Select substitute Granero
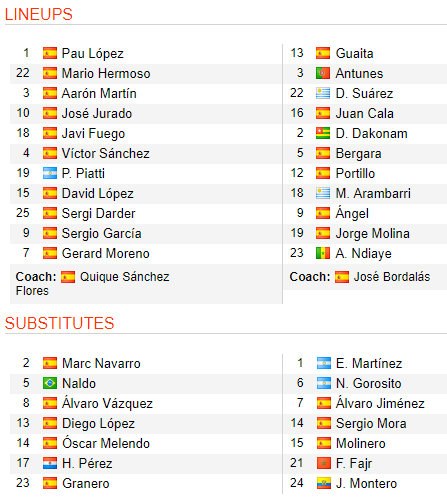Screen dimensions: 447x497 click(x=86, y=483)
